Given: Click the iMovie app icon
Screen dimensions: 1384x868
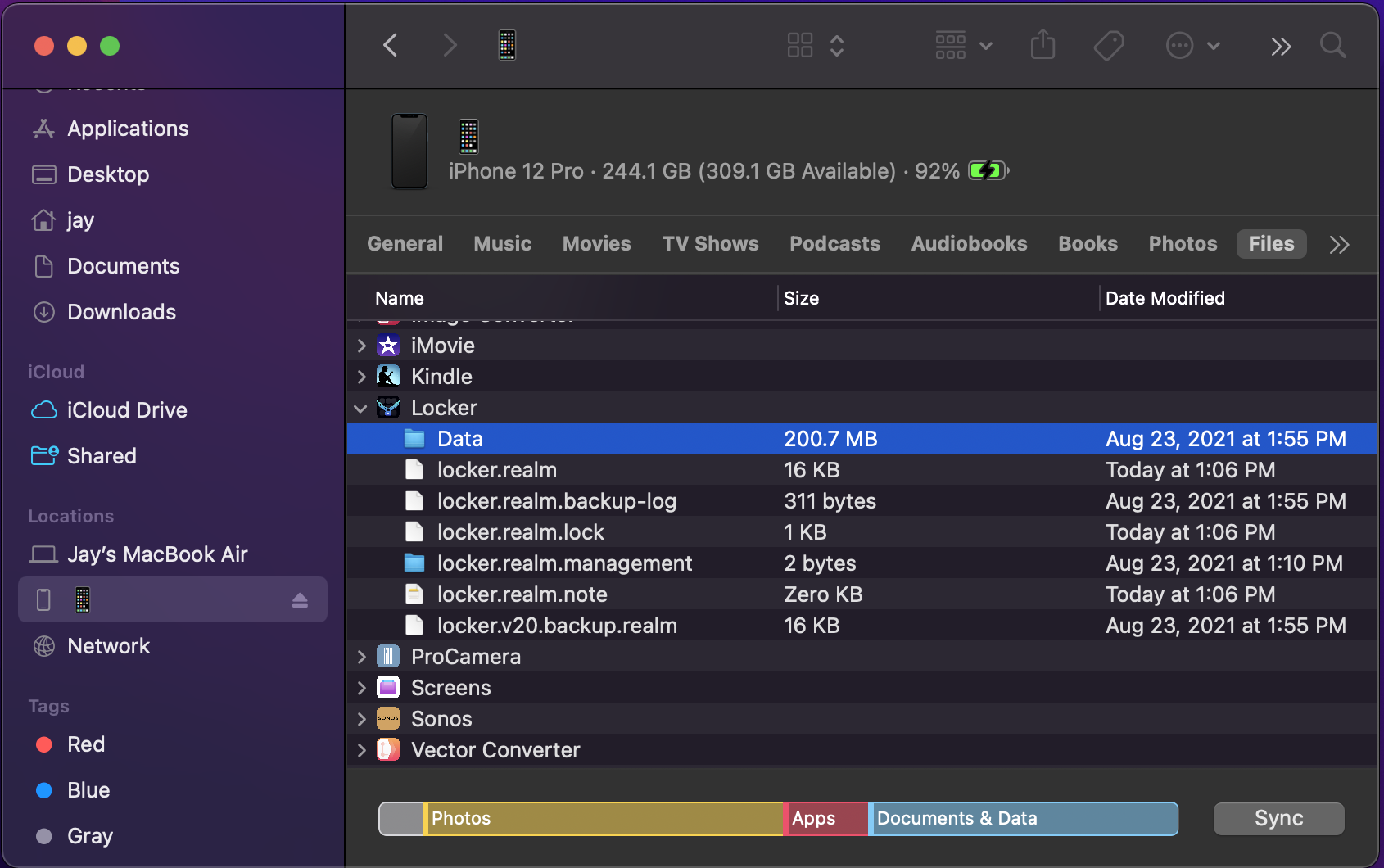Looking at the screenshot, I should click(x=388, y=346).
